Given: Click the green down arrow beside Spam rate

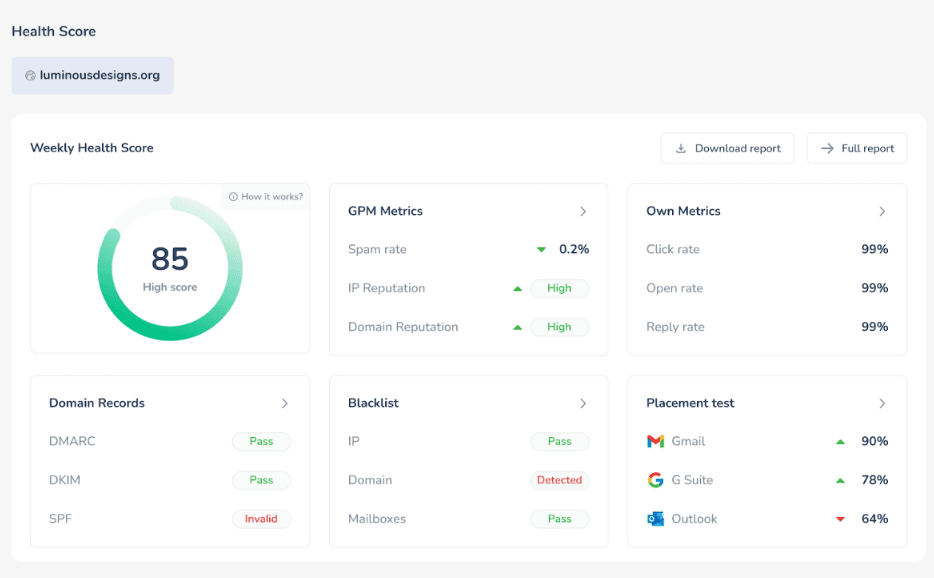Looking at the screenshot, I should click(541, 249).
